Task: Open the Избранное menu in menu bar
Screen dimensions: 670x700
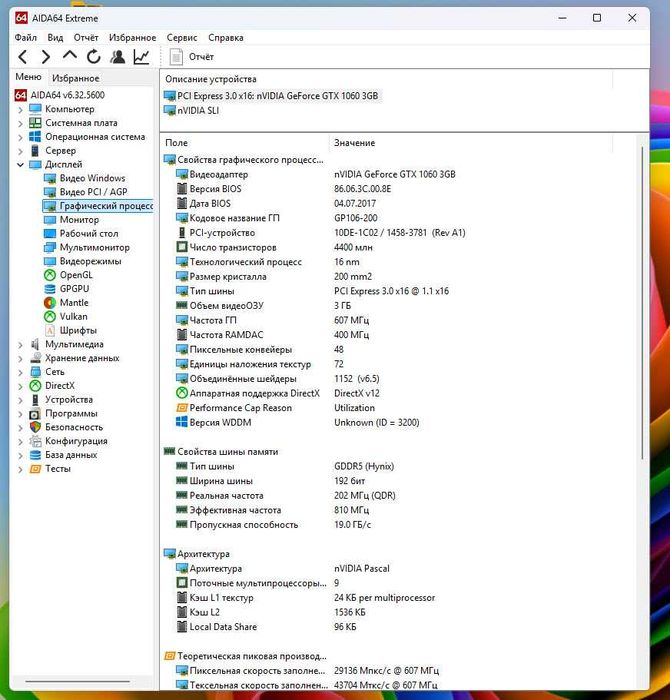Action: point(133,38)
